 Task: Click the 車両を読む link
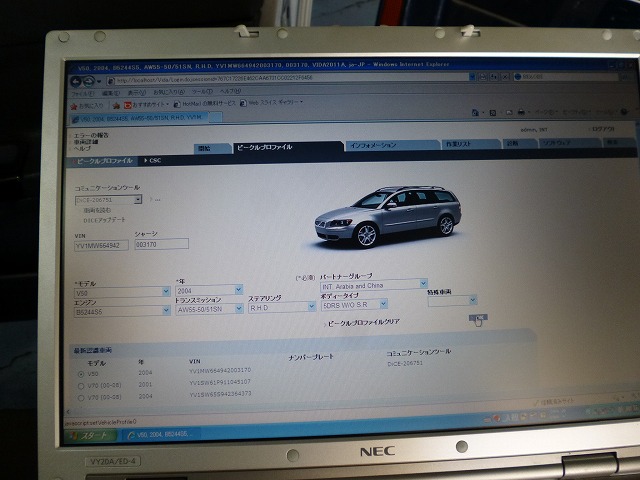(x=97, y=211)
